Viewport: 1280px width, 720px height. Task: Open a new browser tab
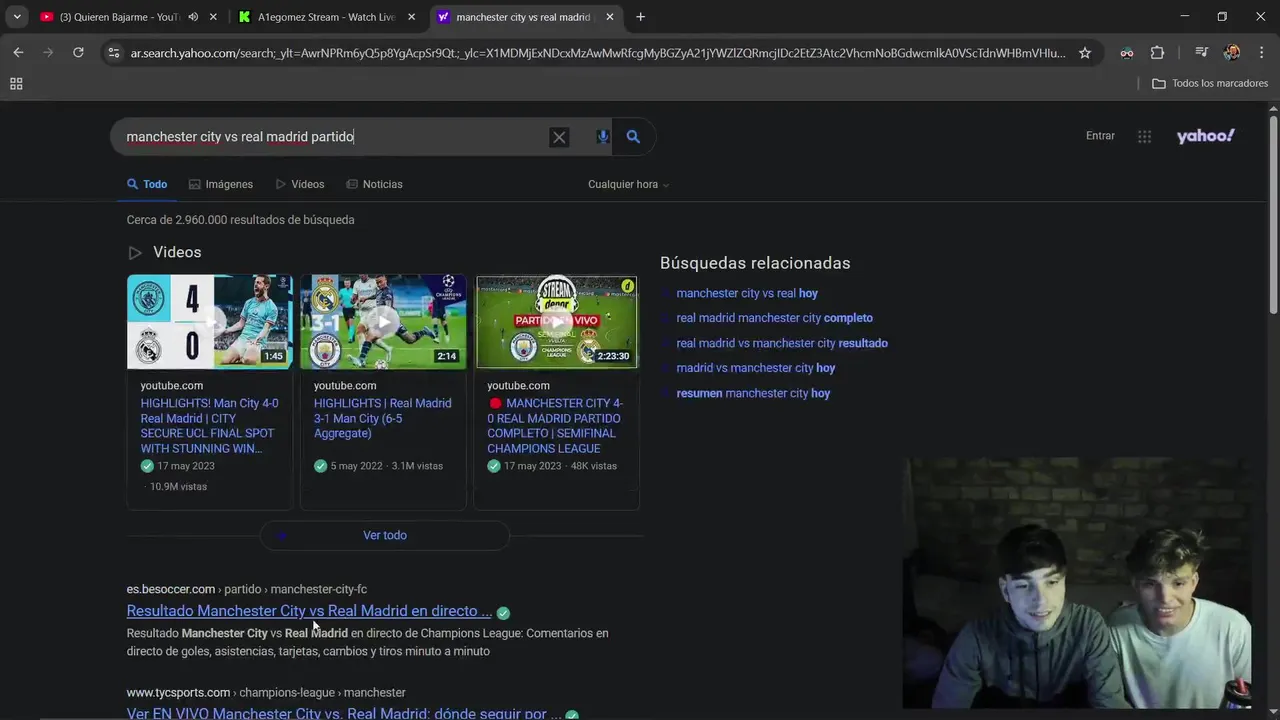pyautogui.click(x=640, y=17)
